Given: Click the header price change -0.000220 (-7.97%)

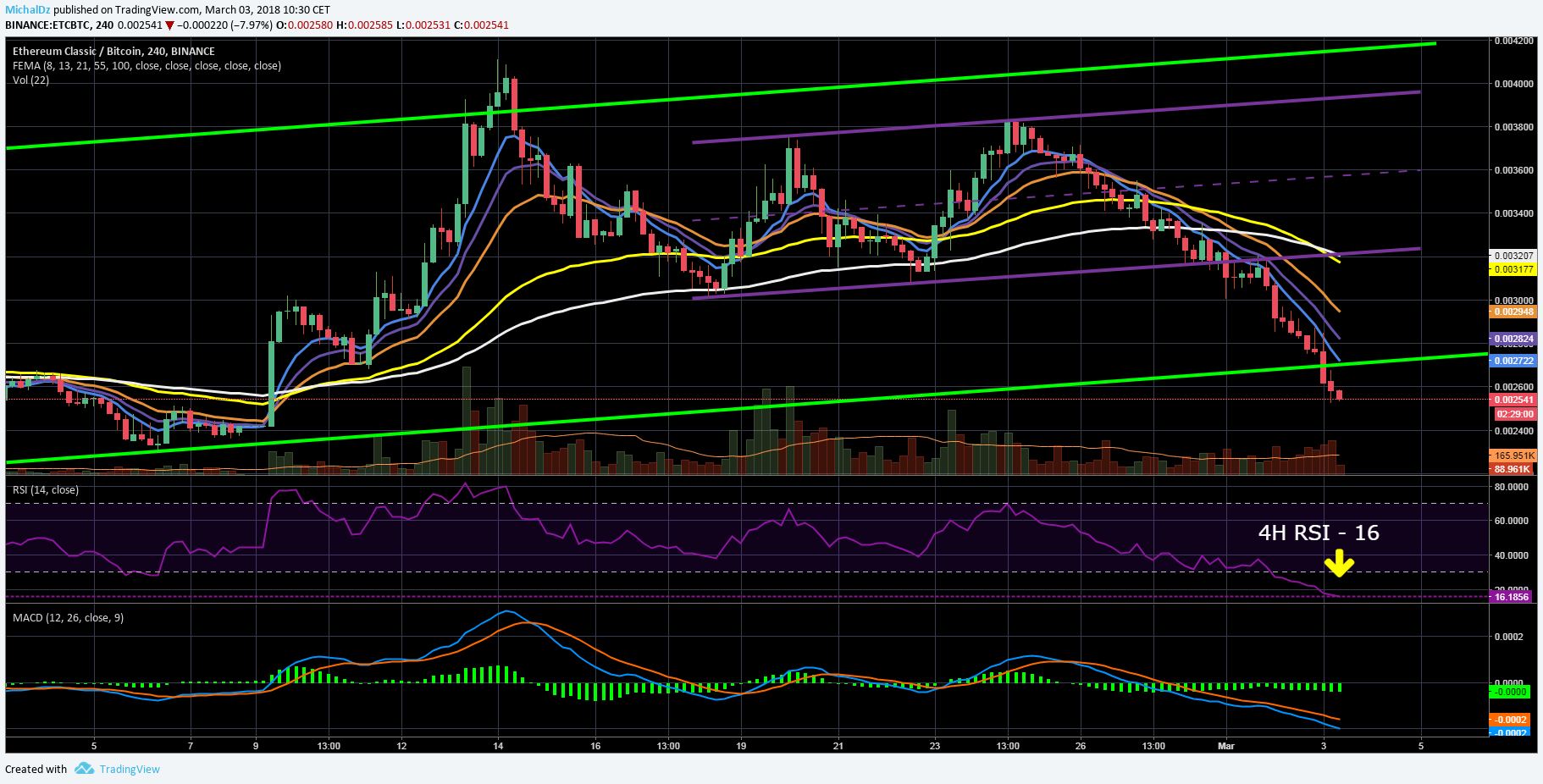Looking at the screenshot, I should pos(224,25).
